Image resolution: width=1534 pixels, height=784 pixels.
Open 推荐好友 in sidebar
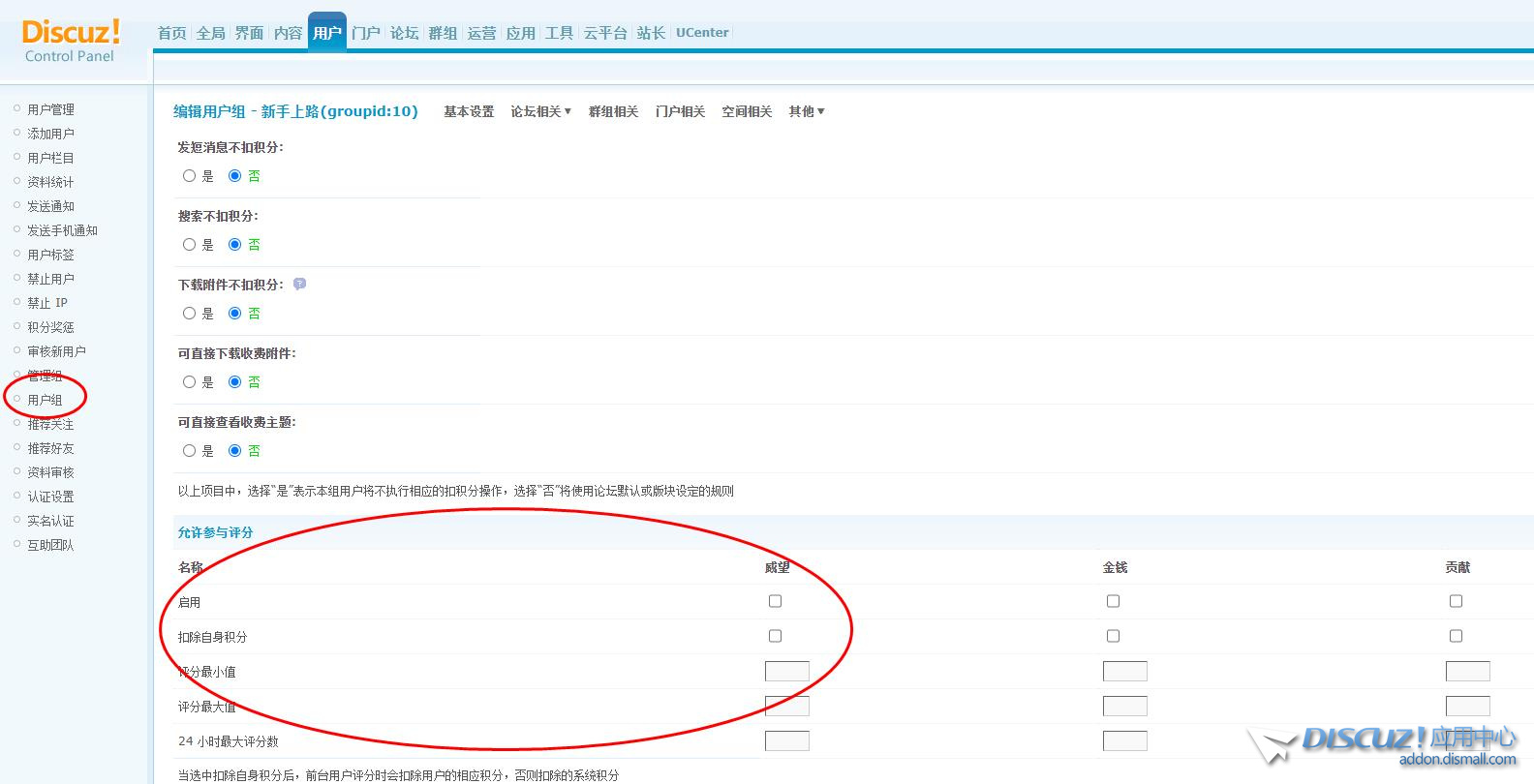[50, 448]
